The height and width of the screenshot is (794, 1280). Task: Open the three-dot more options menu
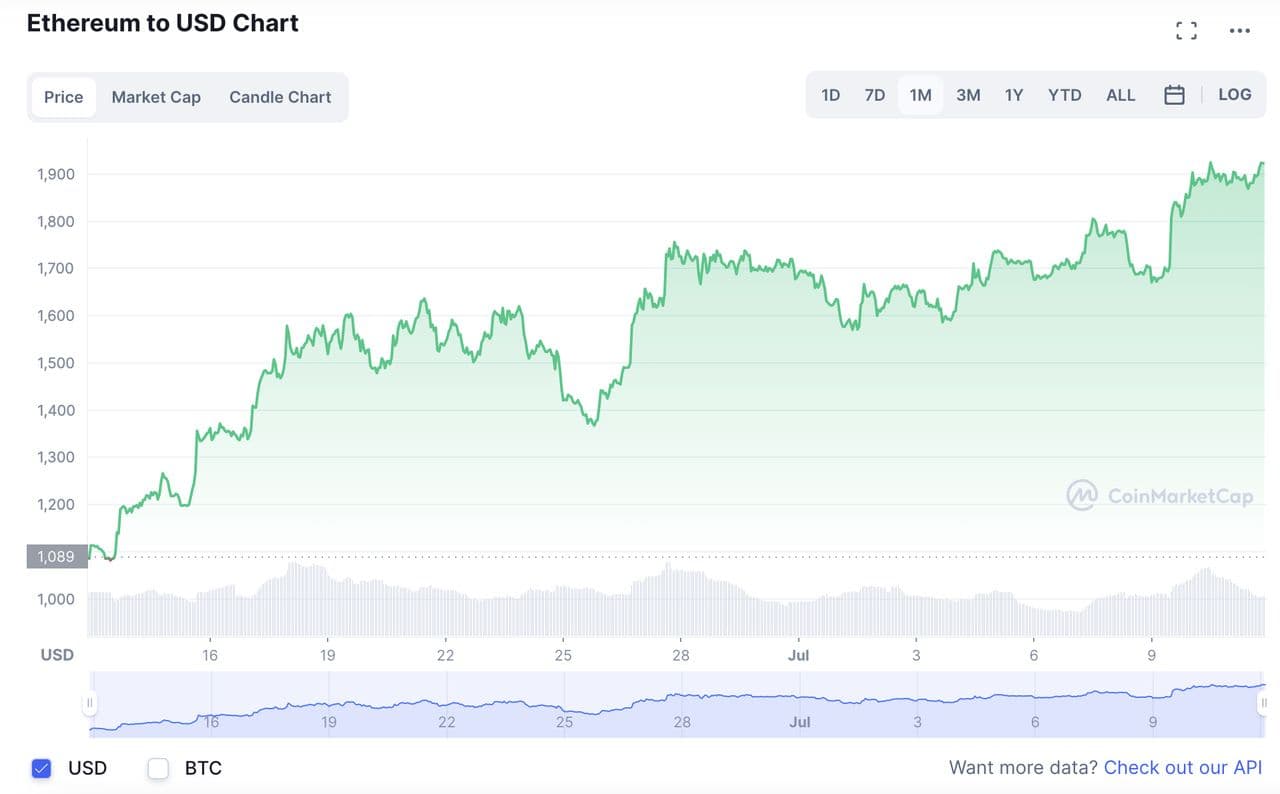[x=1240, y=31]
